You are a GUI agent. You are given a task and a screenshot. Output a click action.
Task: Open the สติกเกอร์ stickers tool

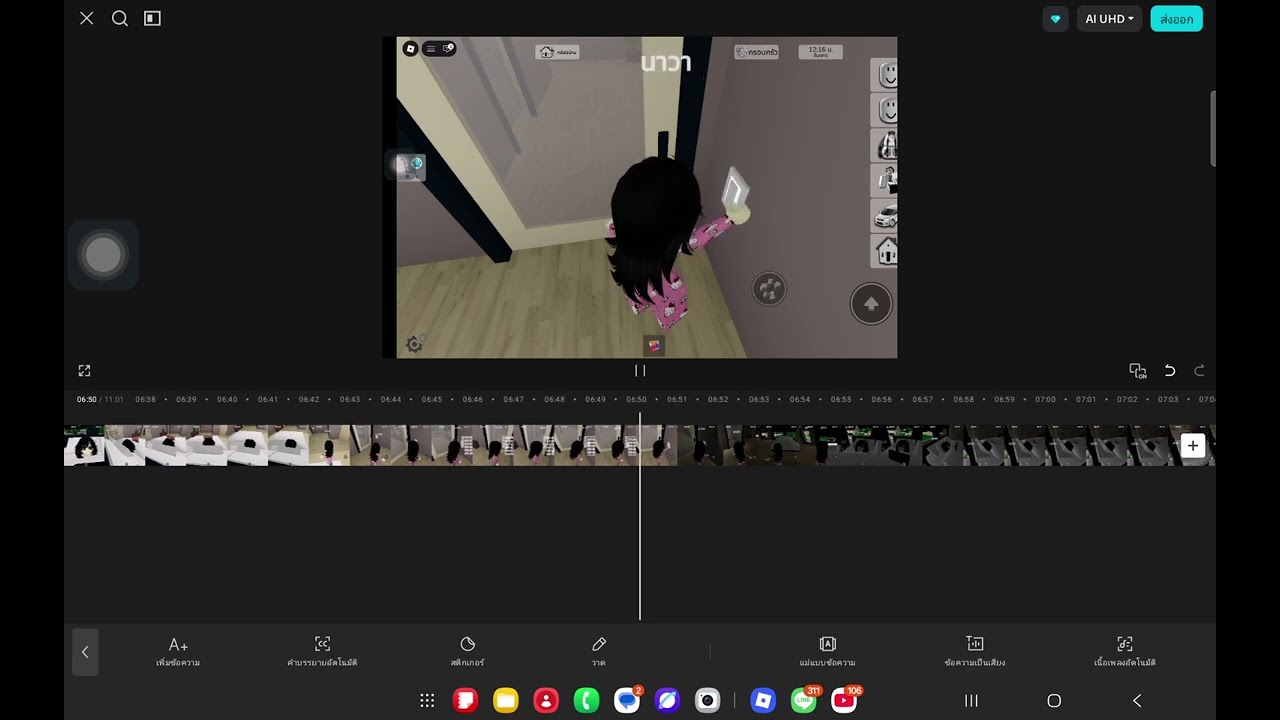pos(467,652)
